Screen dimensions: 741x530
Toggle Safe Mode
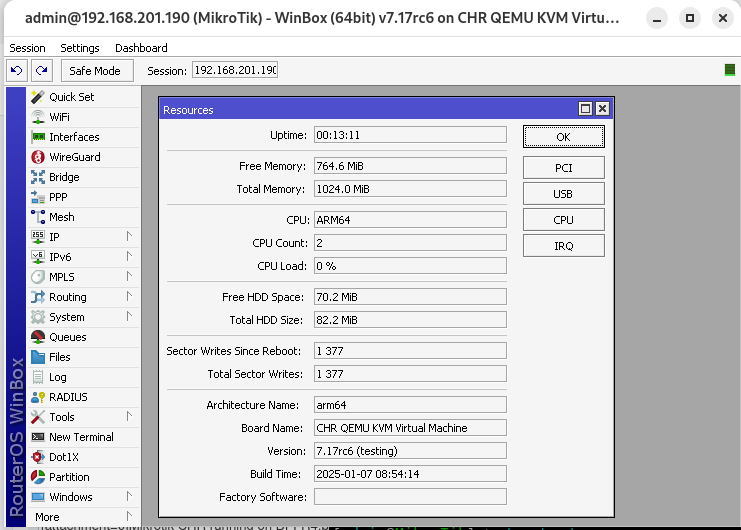coord(97,71)
